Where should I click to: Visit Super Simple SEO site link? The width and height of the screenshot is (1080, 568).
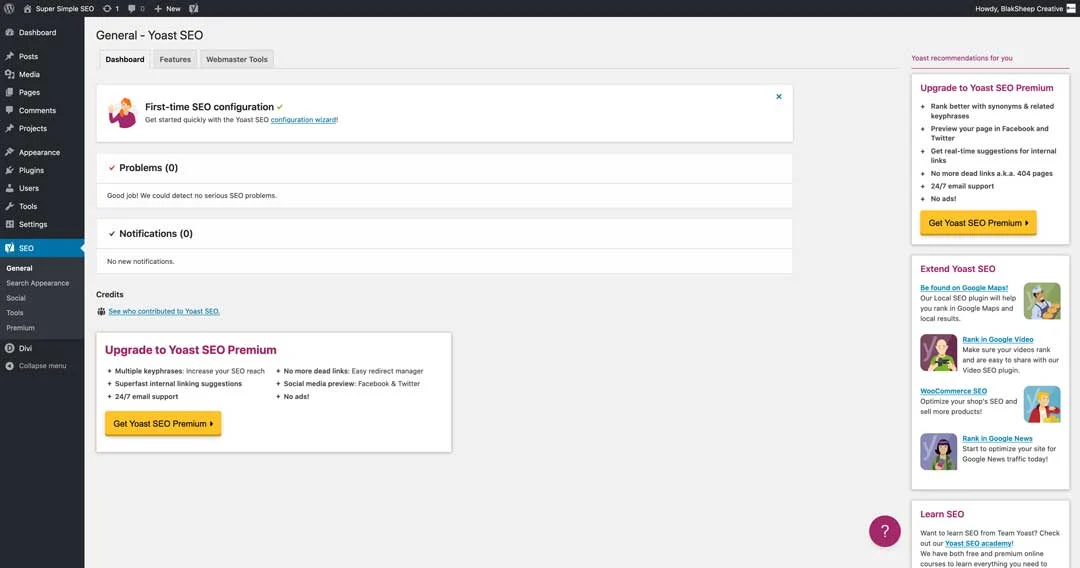(59, 8)
